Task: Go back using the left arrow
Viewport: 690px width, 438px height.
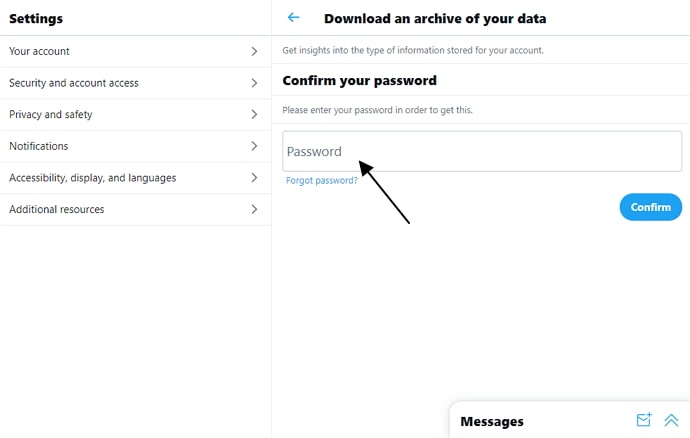Action: pyautogui.click(x=293, y=18)
